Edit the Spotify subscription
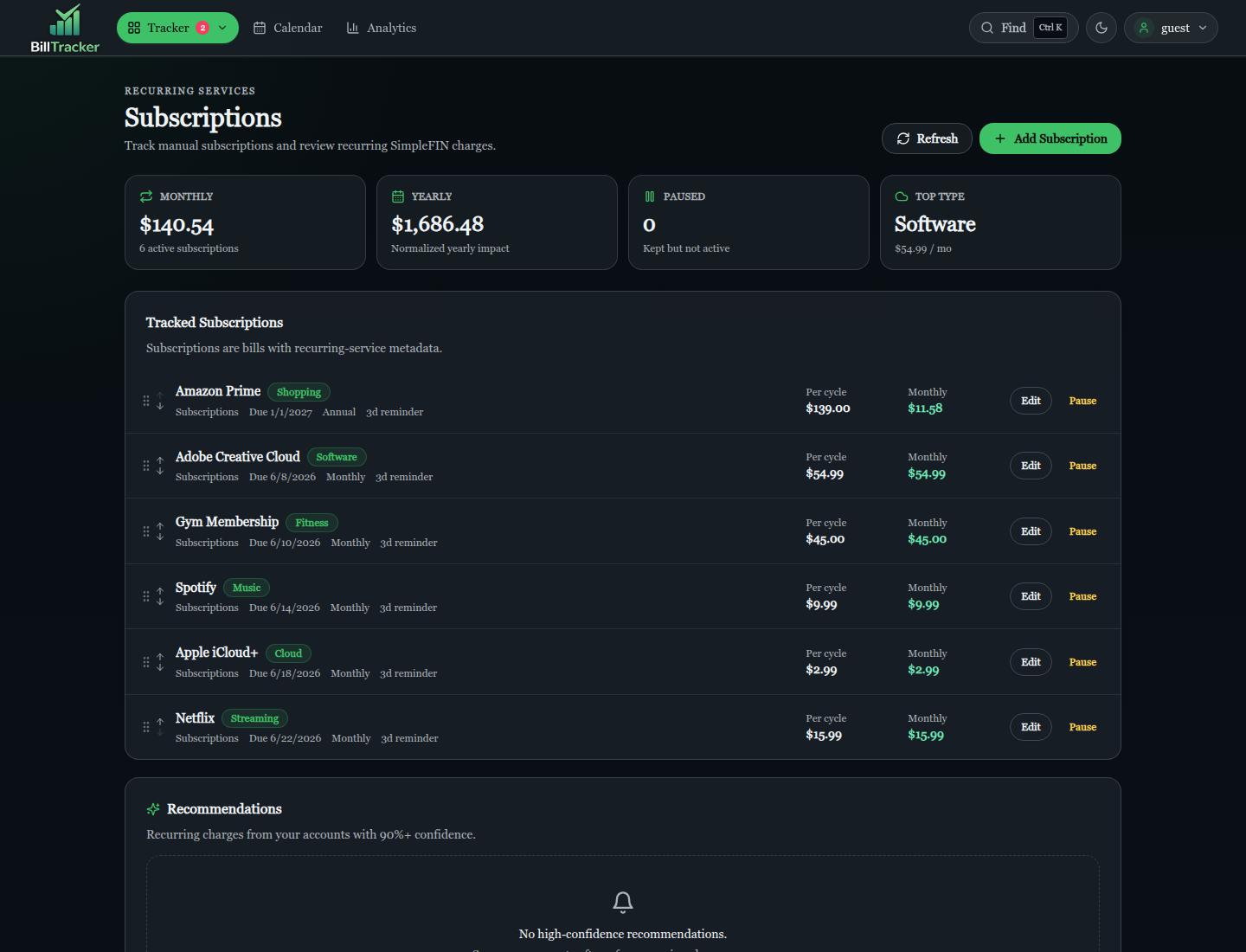The image size is (1246, 952). click(x=1031, y=596)
